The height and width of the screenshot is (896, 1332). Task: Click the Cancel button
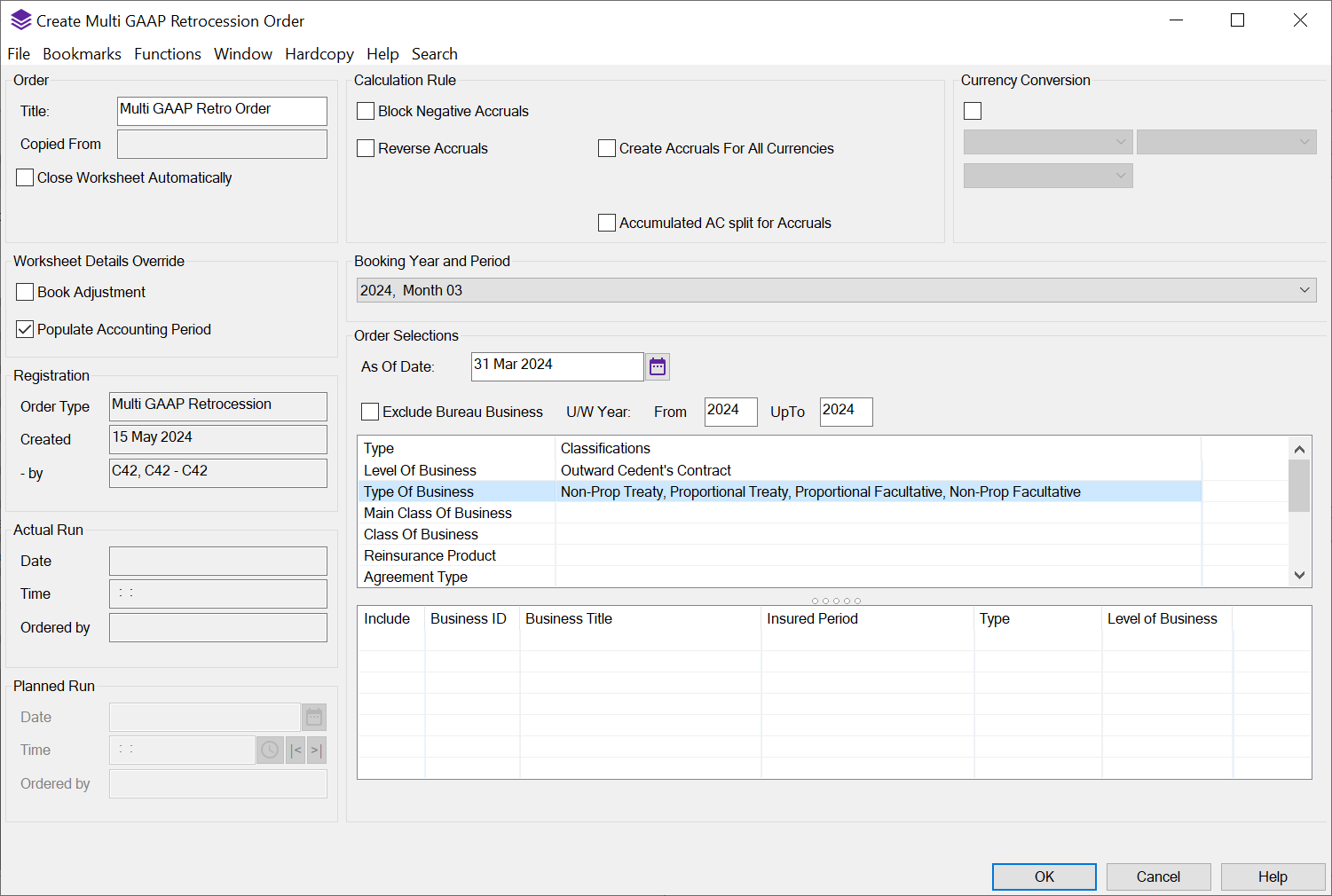(1158, 876)
